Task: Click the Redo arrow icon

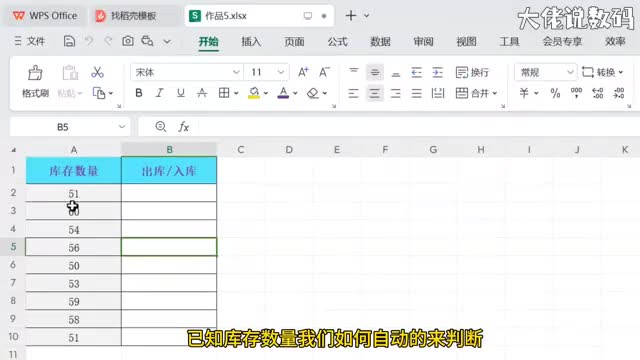Action: click(x=108, y=41)
